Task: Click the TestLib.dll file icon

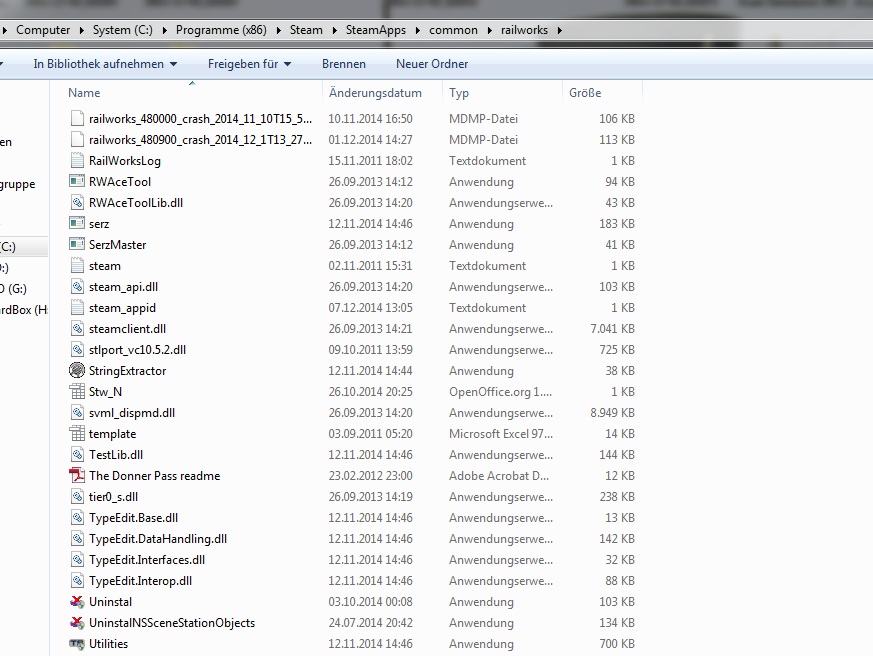Action: coord(77,454)
